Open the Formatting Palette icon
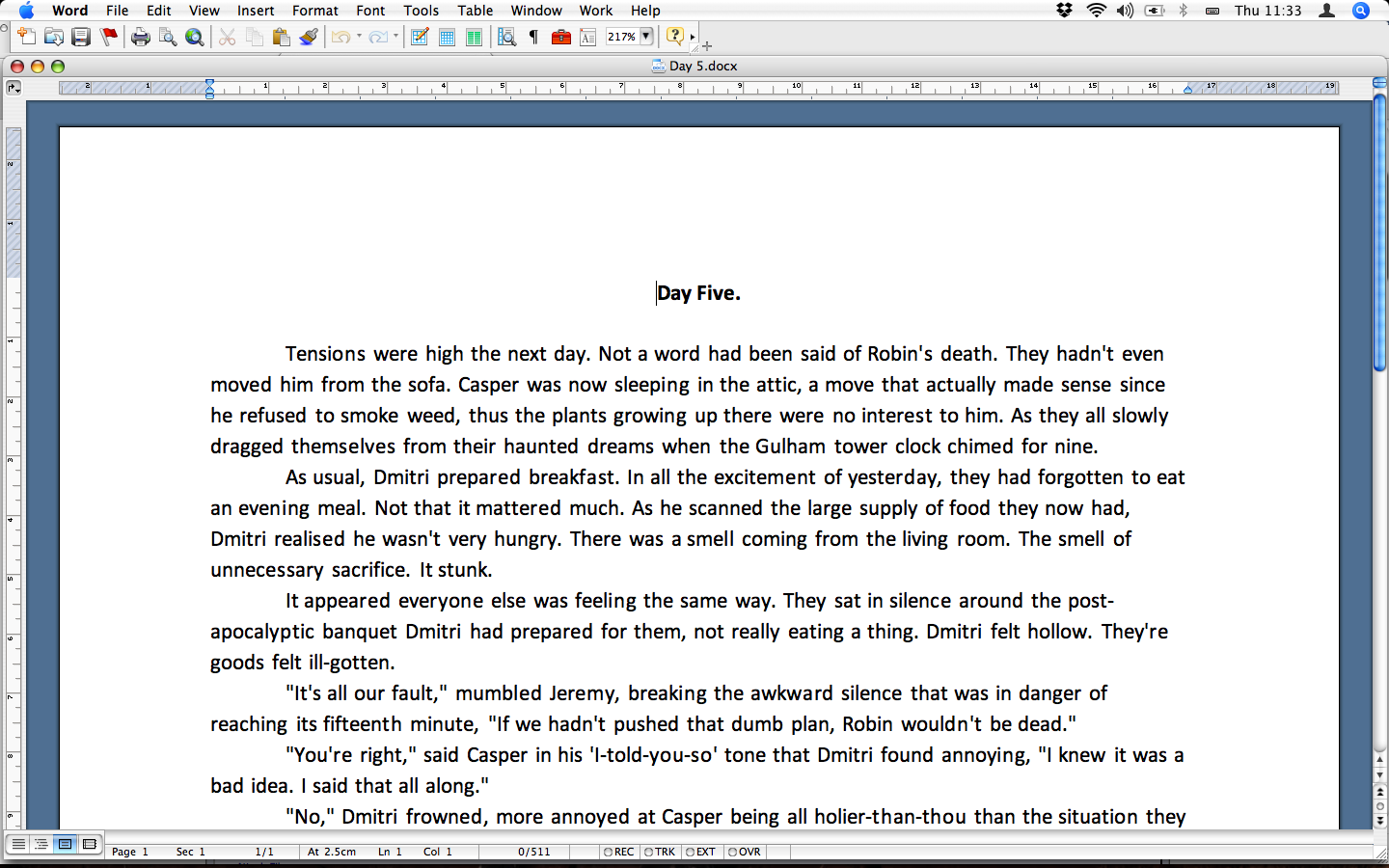Viewport: 1389px width, 868px height. tap(588, 37)
